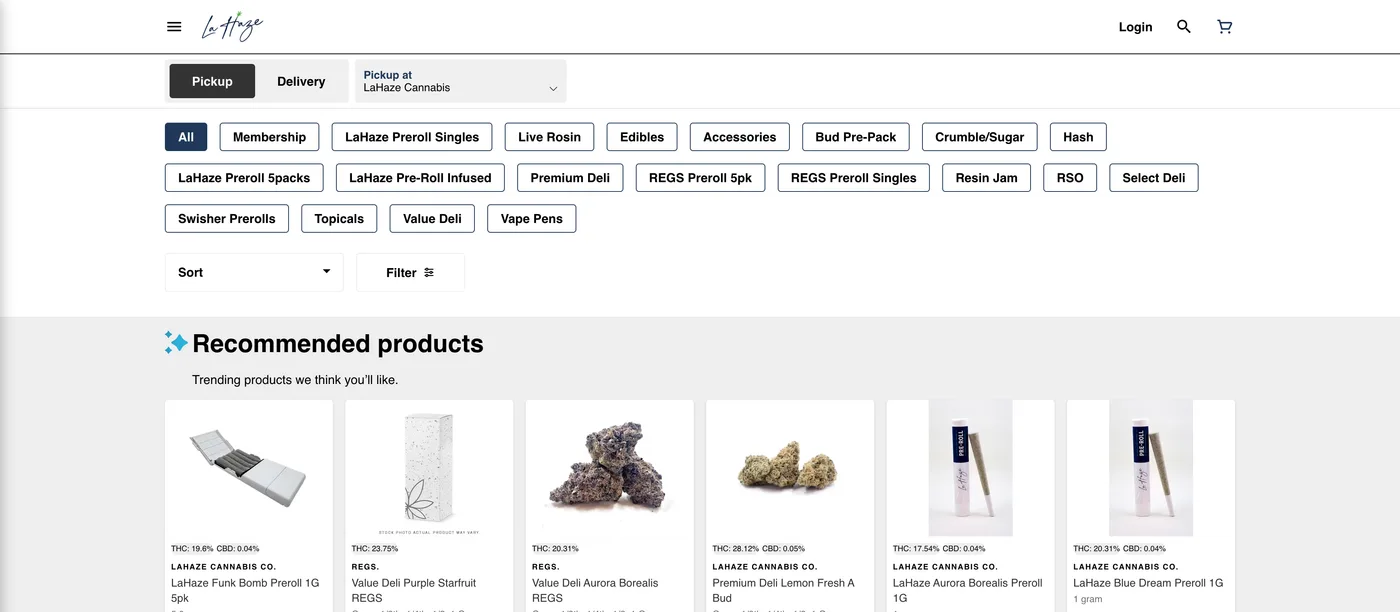Choose LaHaze Pre-Roll Infused category

coord(420,178)
